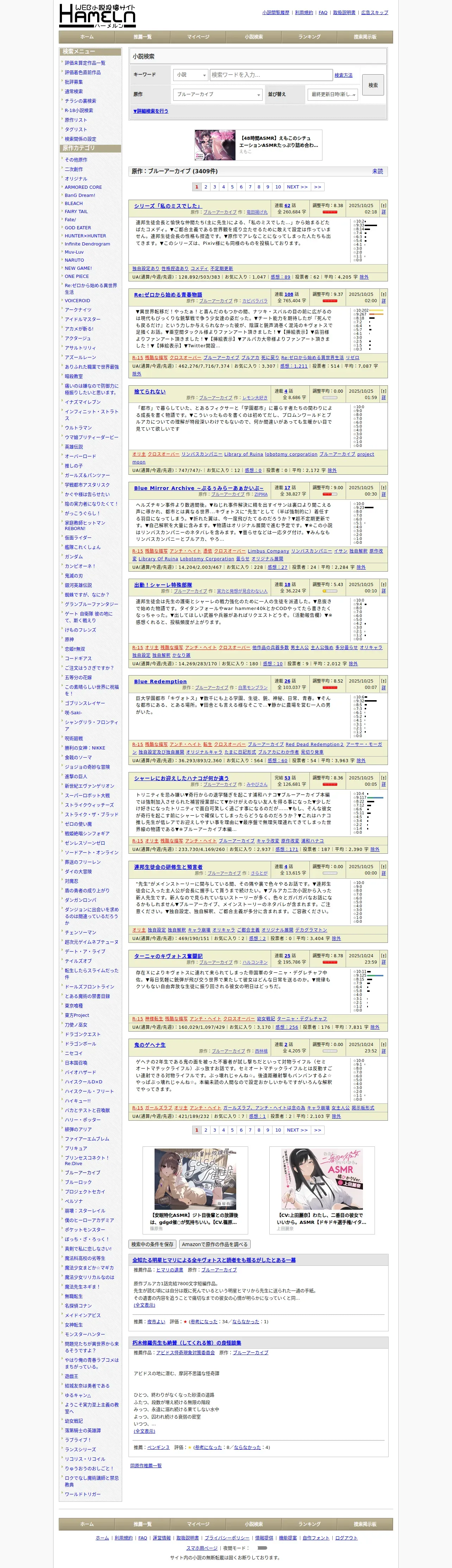Open novel 連邦生徒会の研修生と預言者
452x1568 pixels.
click(169, 867)
